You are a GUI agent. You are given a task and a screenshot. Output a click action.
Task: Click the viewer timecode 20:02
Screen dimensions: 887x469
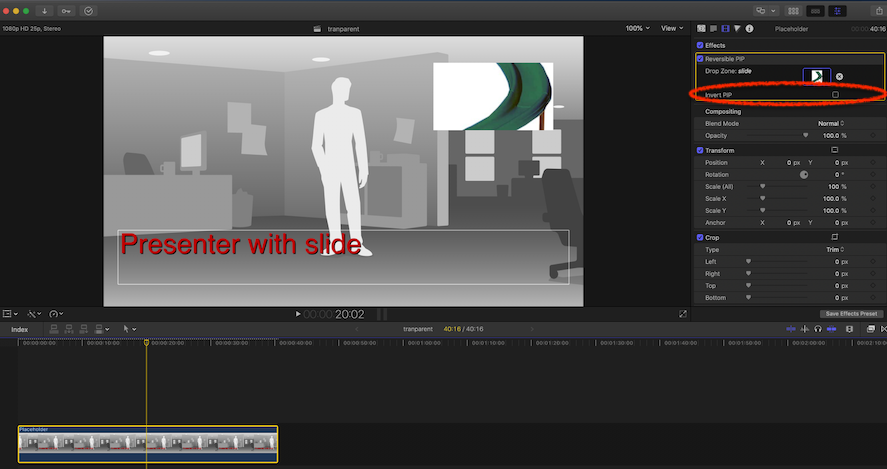[350, 314]
